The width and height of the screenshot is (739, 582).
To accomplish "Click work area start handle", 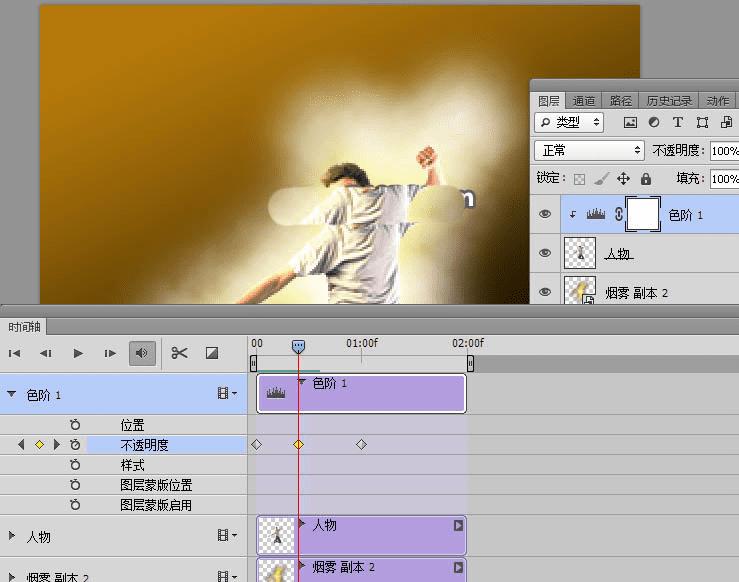I will [254, 363].
